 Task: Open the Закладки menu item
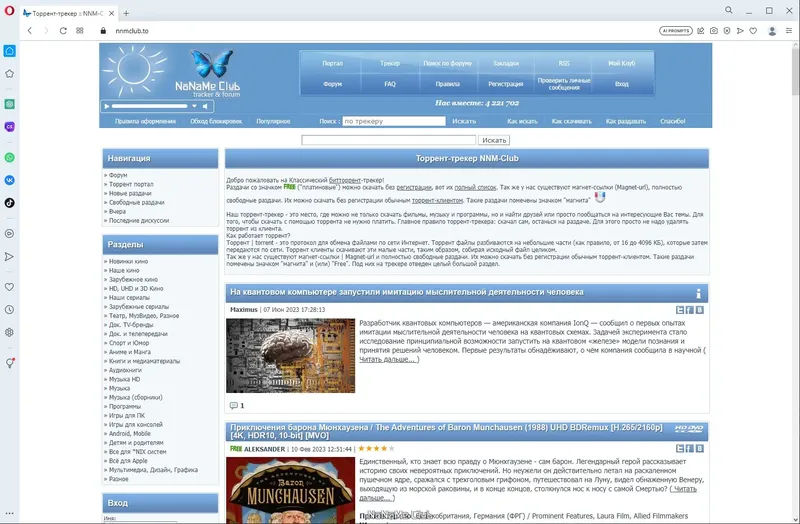[x=506, y=63]
